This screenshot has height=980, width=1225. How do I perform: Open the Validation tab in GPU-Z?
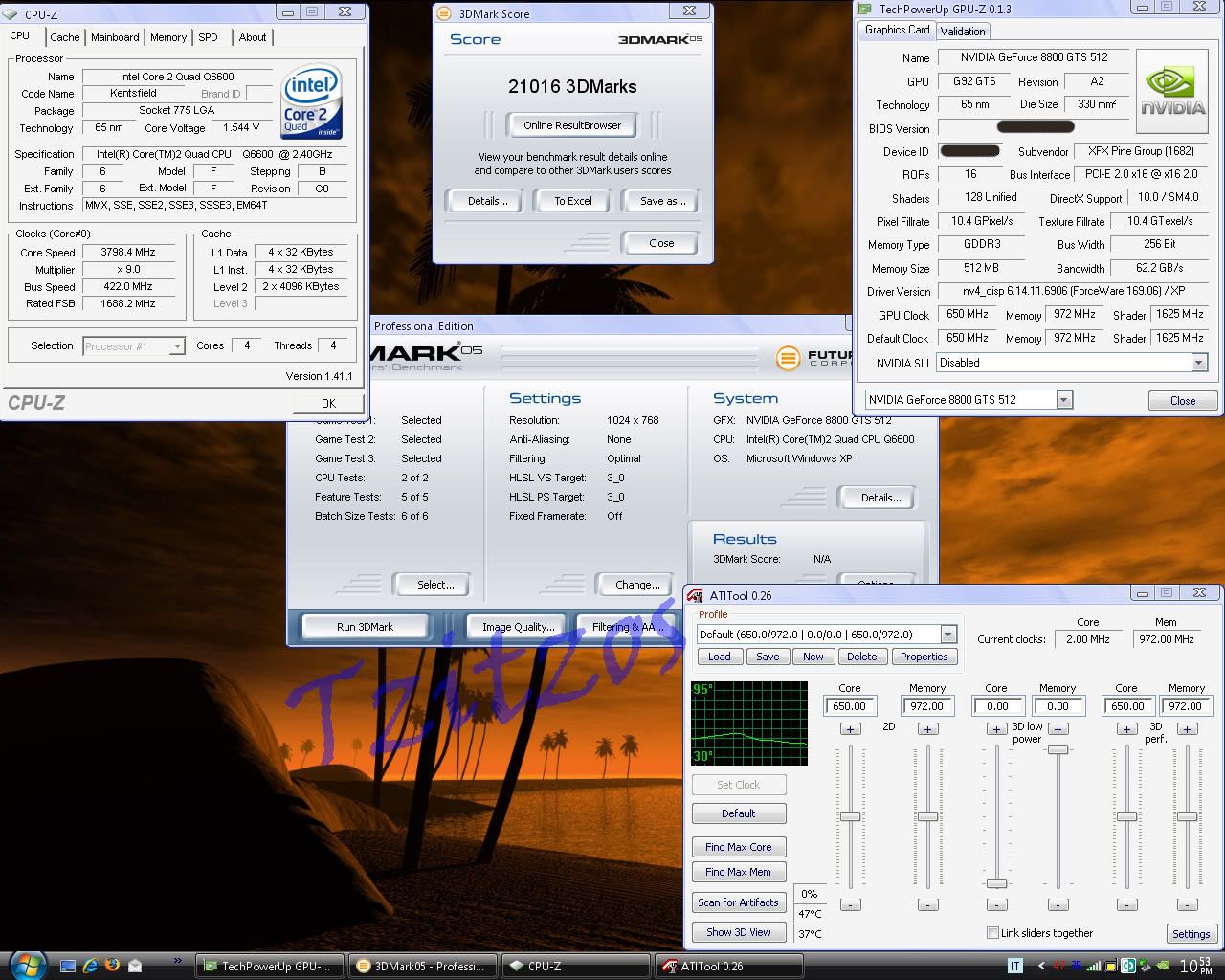[x=962, y=31]
